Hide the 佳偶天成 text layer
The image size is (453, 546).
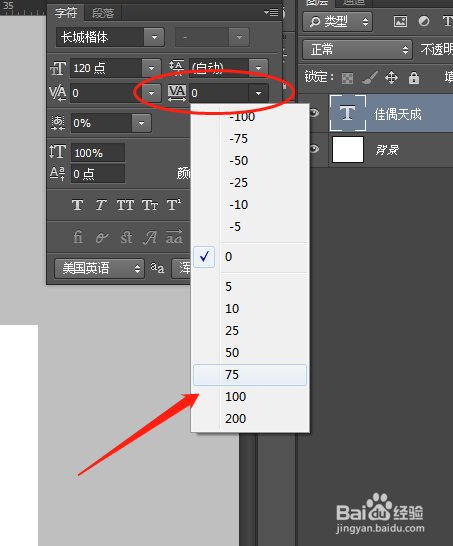tap(314, 113)
